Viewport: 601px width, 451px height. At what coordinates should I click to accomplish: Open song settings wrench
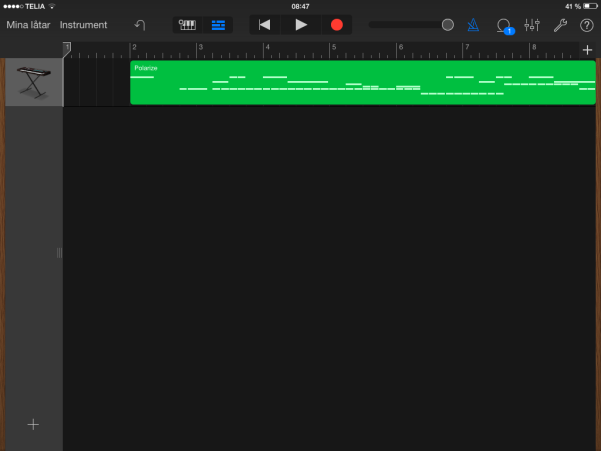560,25
